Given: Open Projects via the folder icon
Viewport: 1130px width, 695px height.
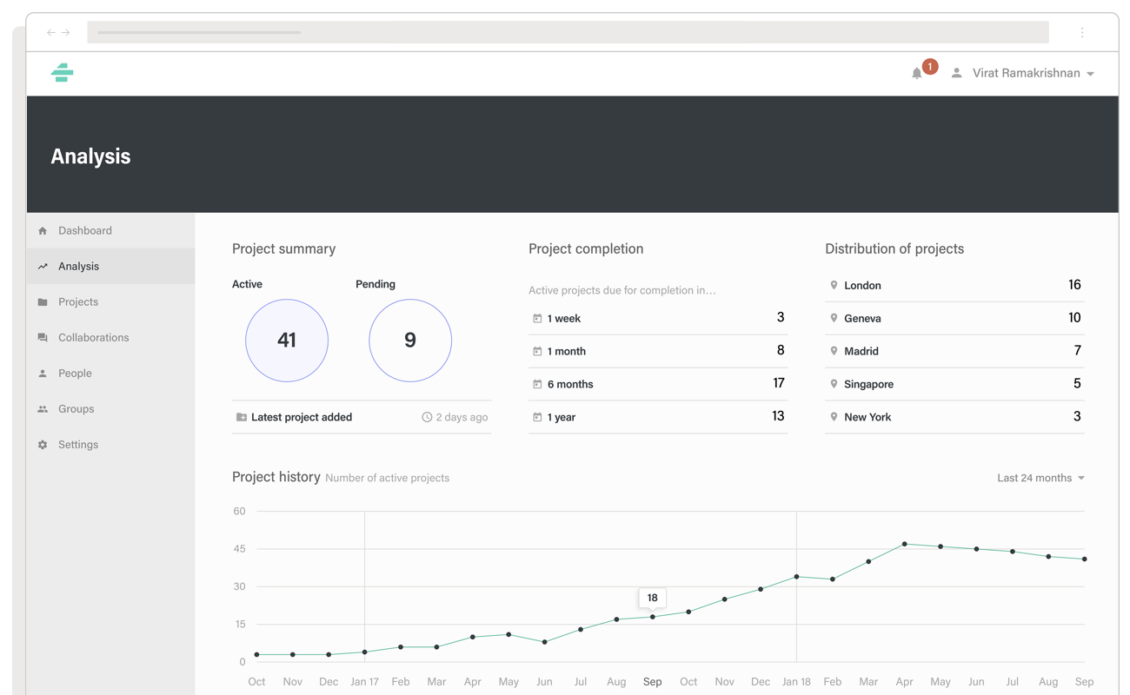Looking at the screenshot, I should (x=42, y=301).
